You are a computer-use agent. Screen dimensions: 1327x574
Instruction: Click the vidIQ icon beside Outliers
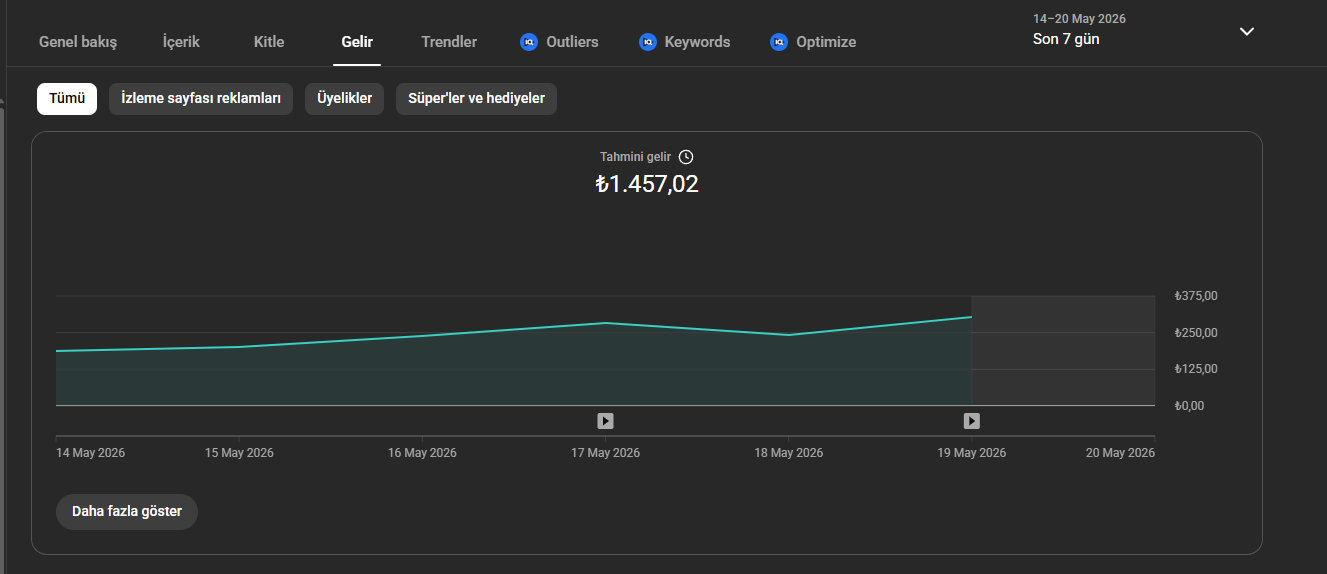[x=529, y=42]
